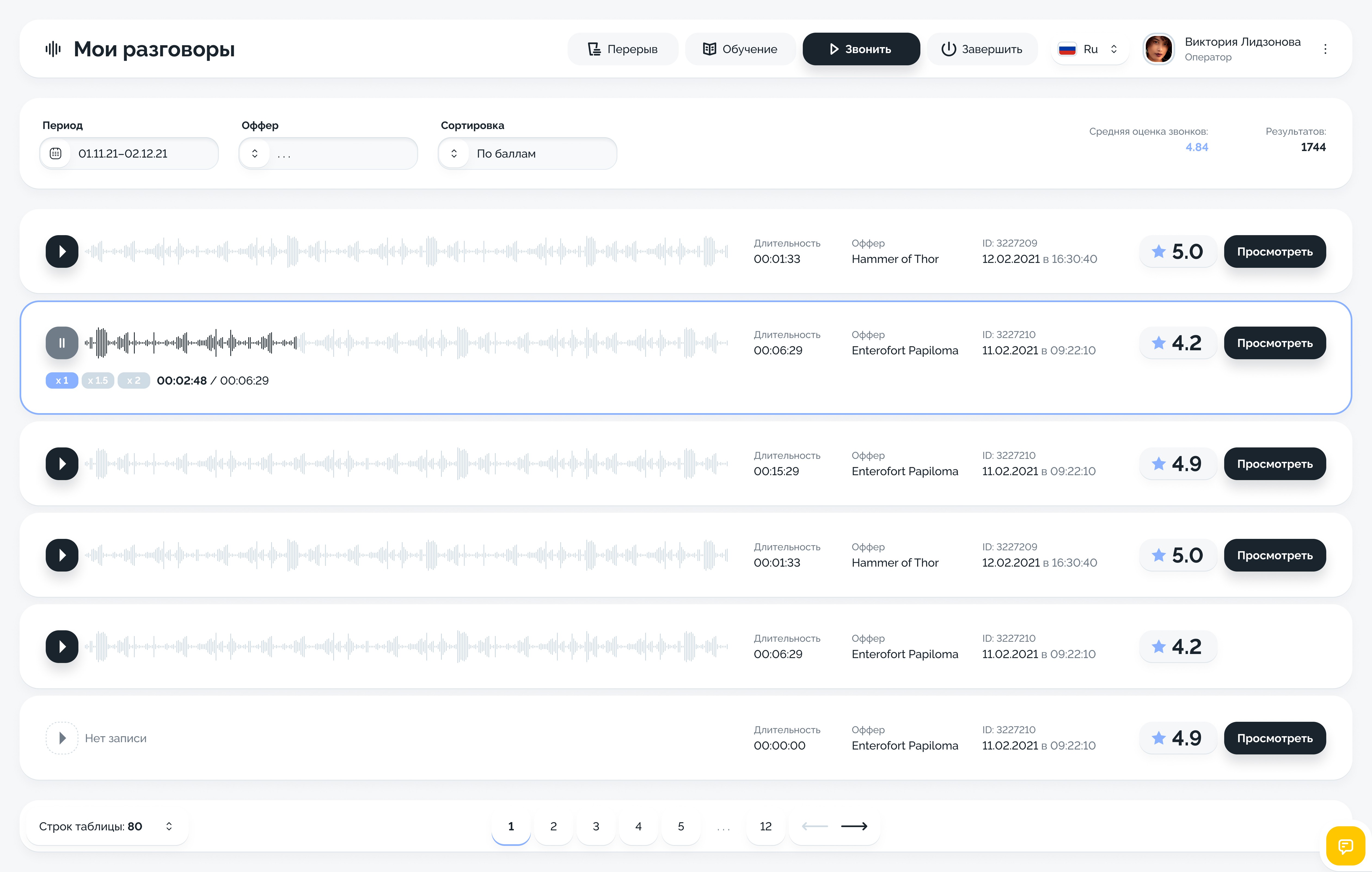Click Виктория Лидзонова's profile avatar
The width and height of the screenshot is (1372, 872).
[x=1158, y=49]
